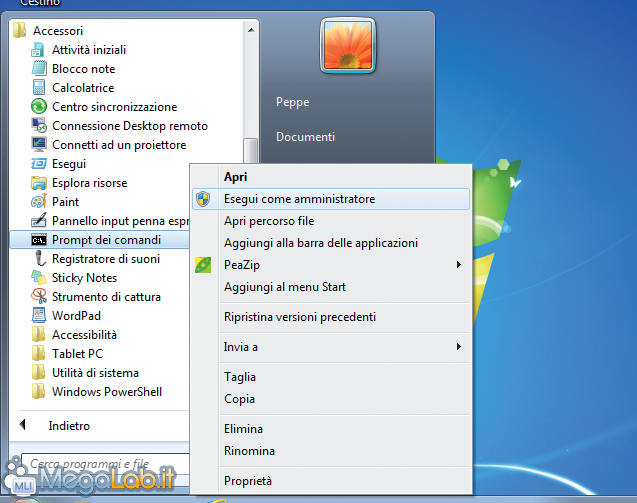Viewport: 637px width, 503px height.
Task: Click the Esplora risorse label
Action: pos(89,183)
